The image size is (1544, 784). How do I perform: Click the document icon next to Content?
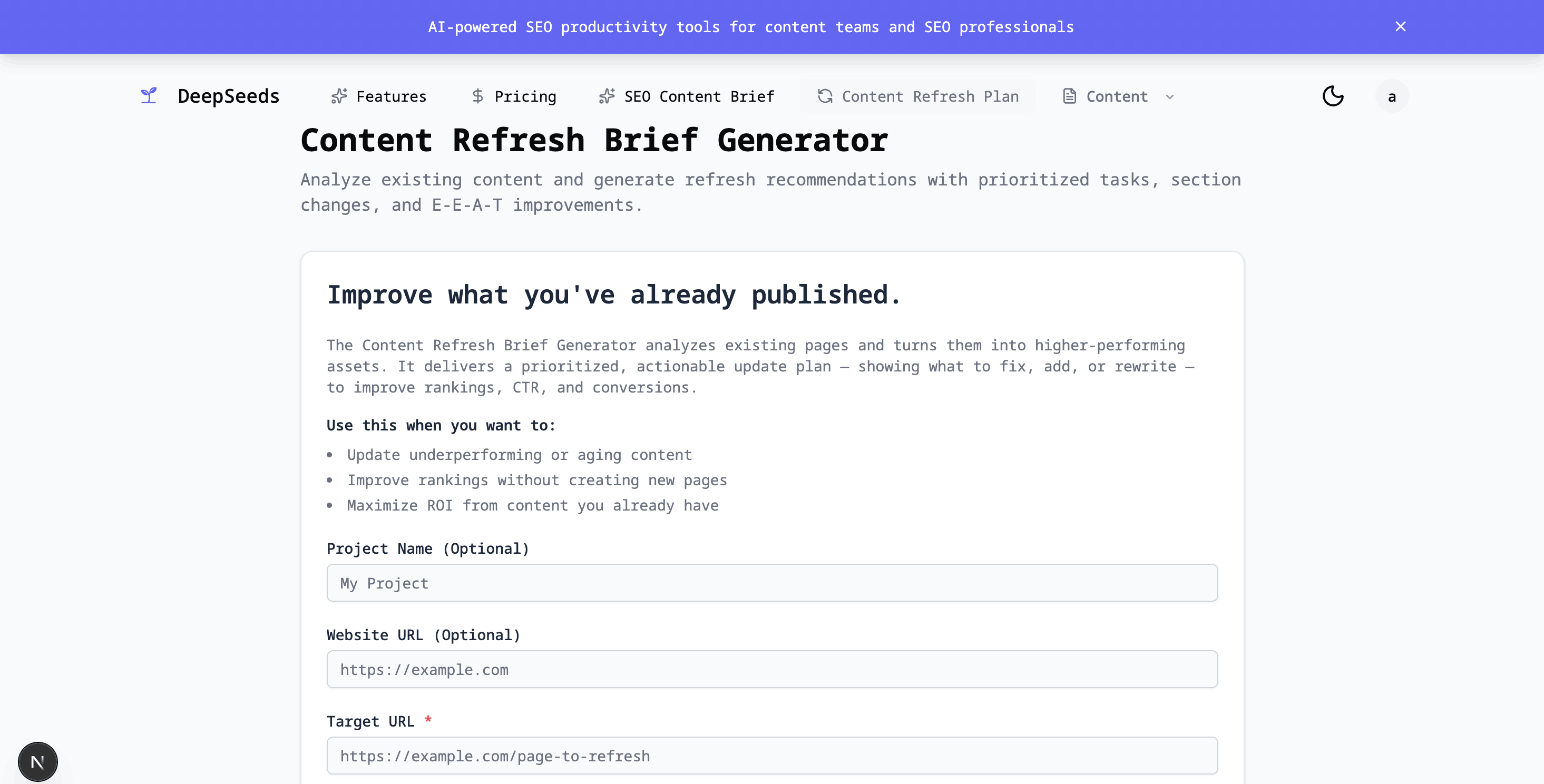[1069, 96]
